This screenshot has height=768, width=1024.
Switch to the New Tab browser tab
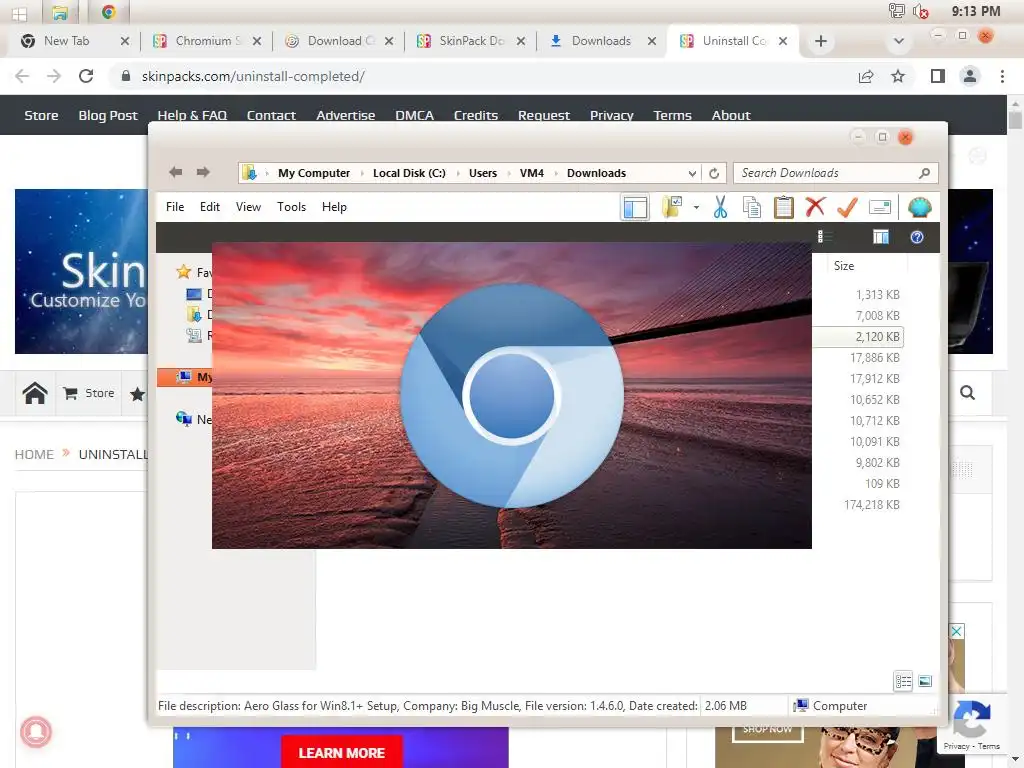point(74,41)
